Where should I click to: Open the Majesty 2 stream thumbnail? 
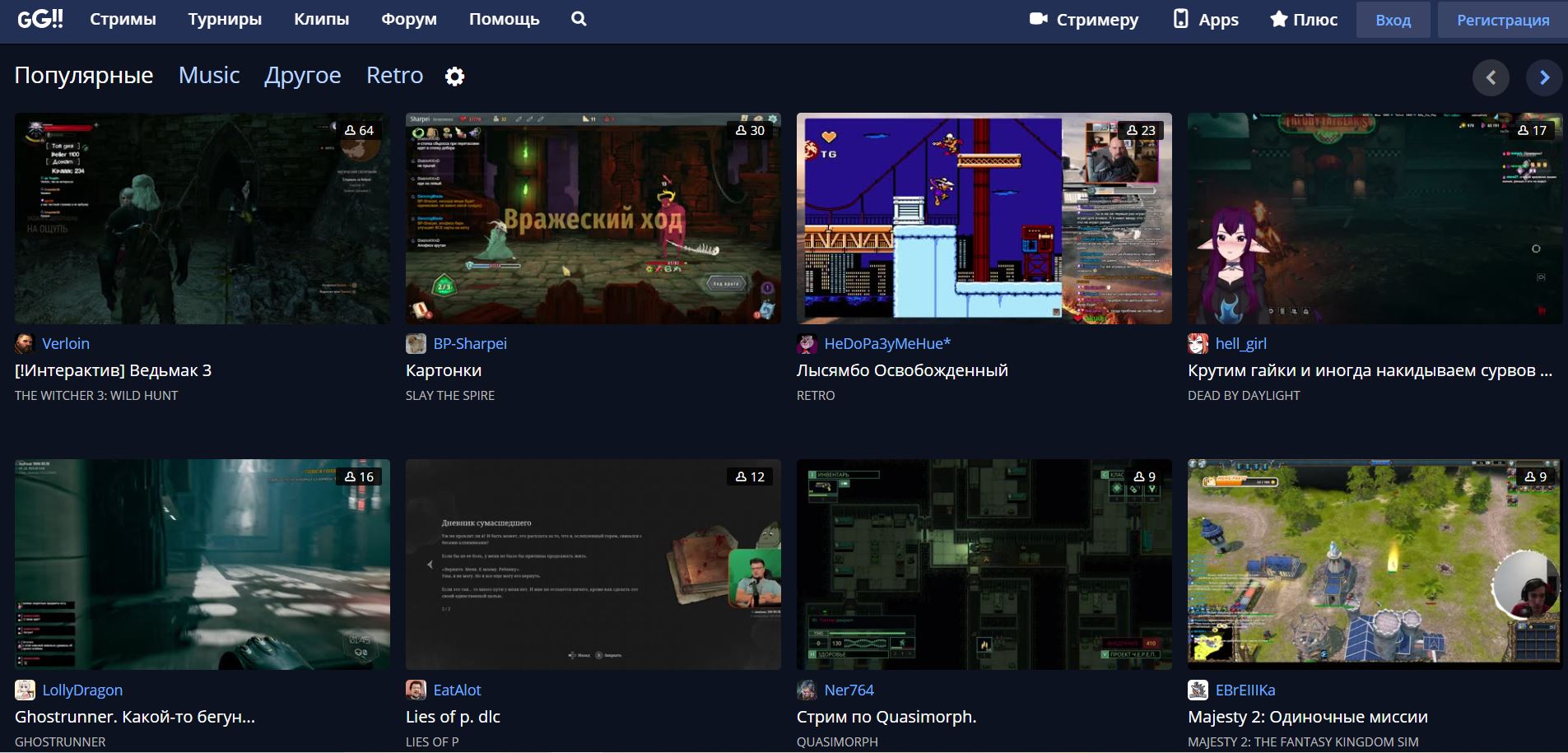1375,565
